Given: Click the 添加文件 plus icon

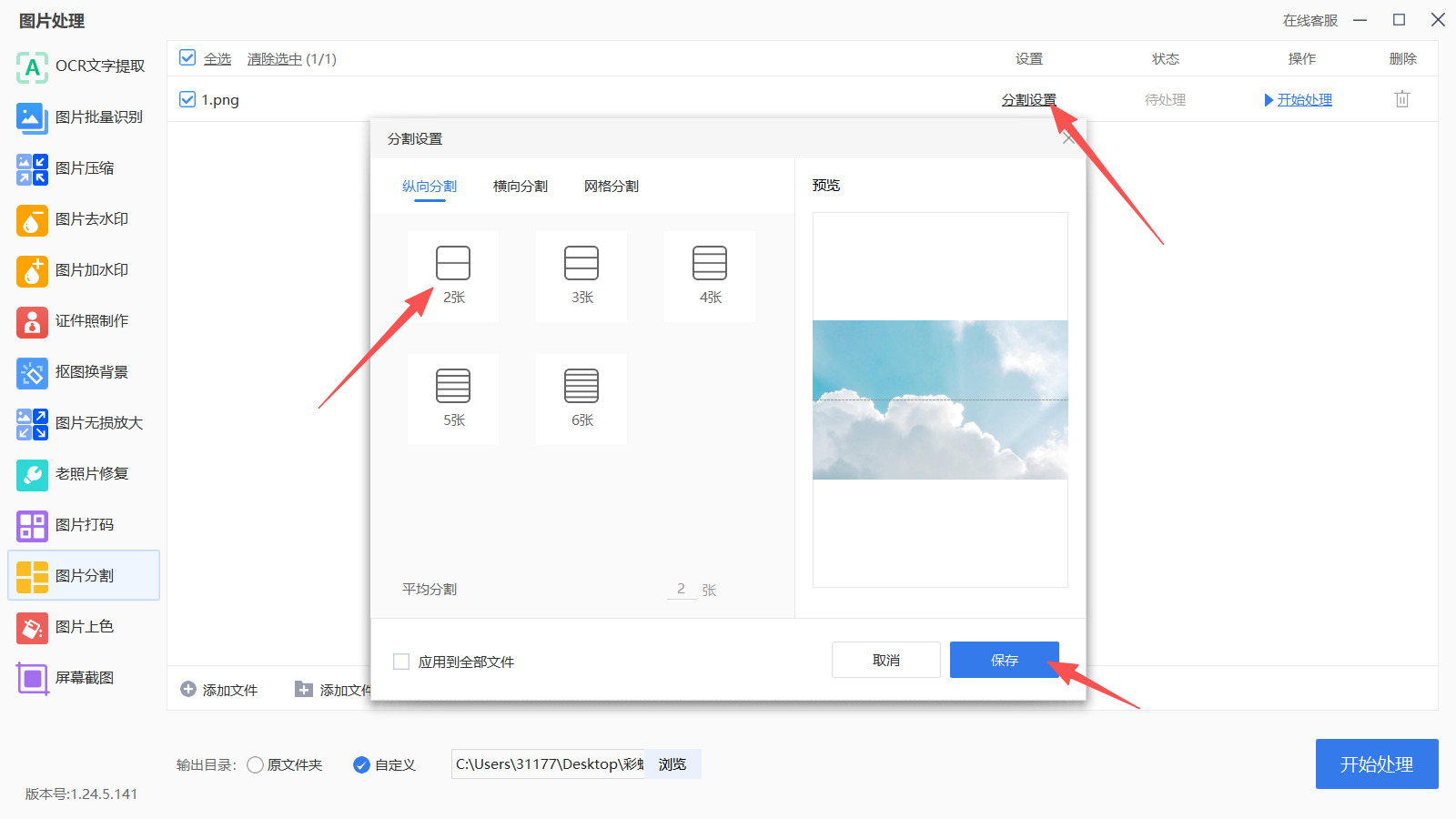Looking at the screenshot, I should pos(188,690).
